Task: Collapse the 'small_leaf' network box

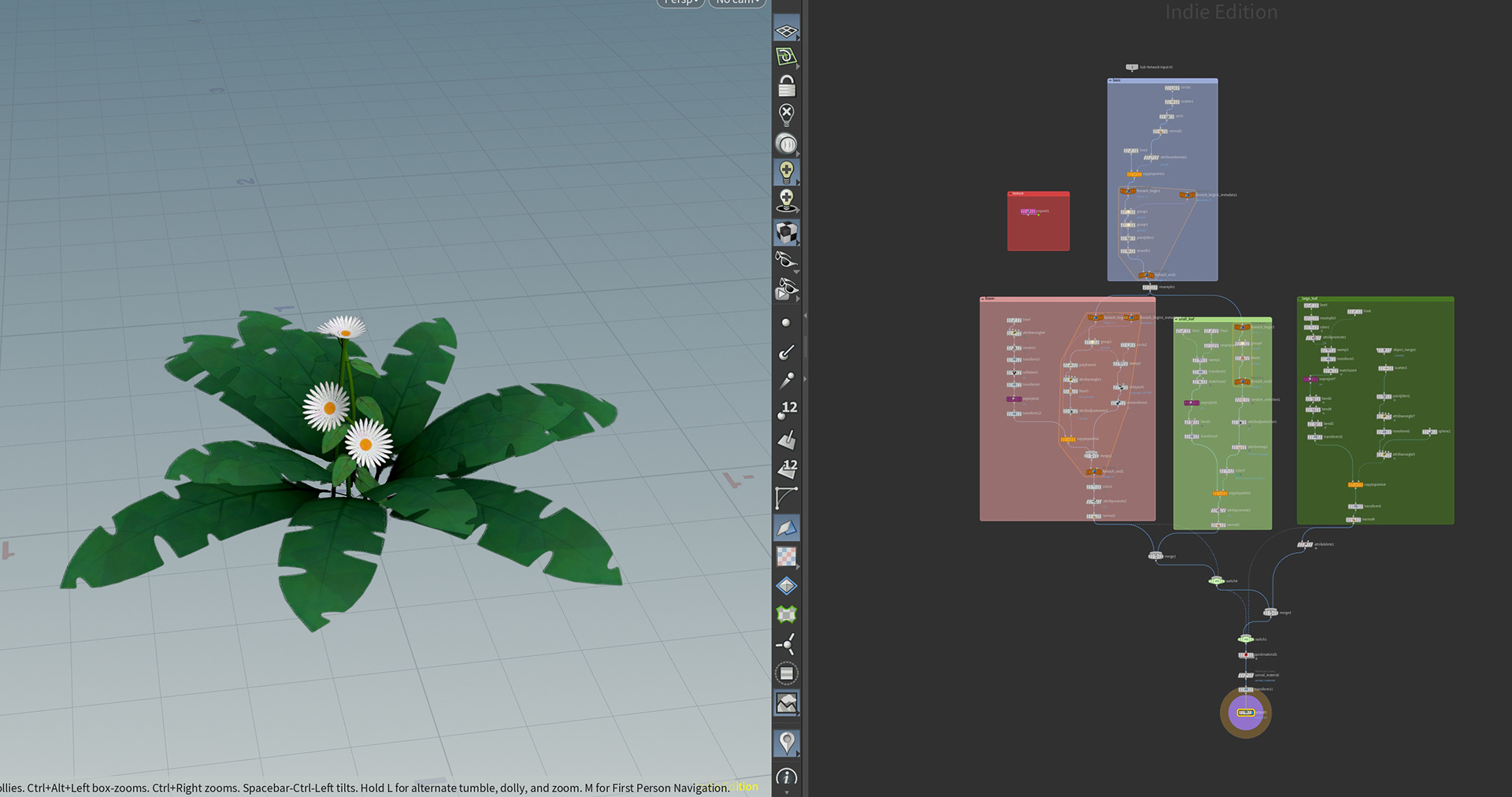Action: (x=1177, y=319)
